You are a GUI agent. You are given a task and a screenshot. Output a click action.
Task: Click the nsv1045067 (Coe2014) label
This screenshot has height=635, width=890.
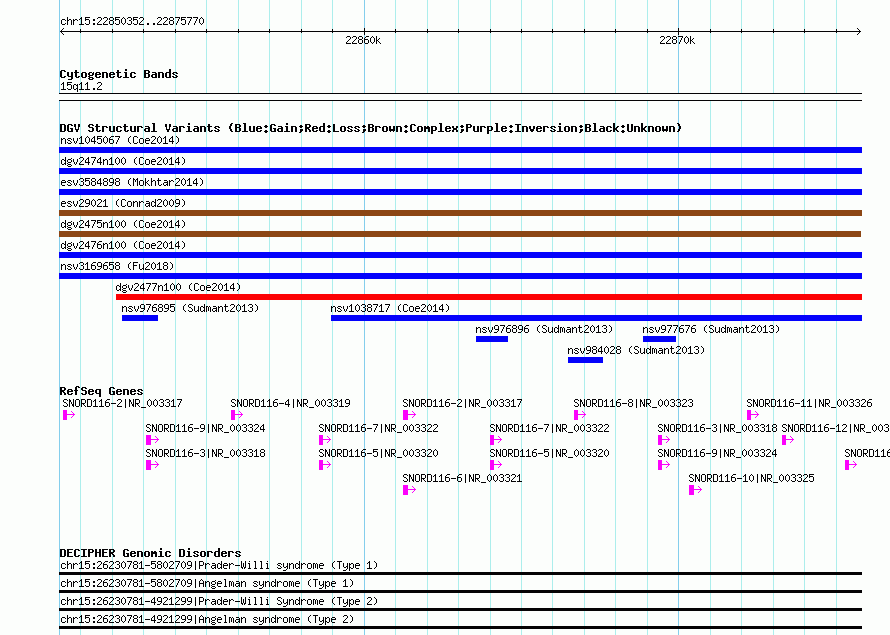pyautogui.click(x=120, y=140)
